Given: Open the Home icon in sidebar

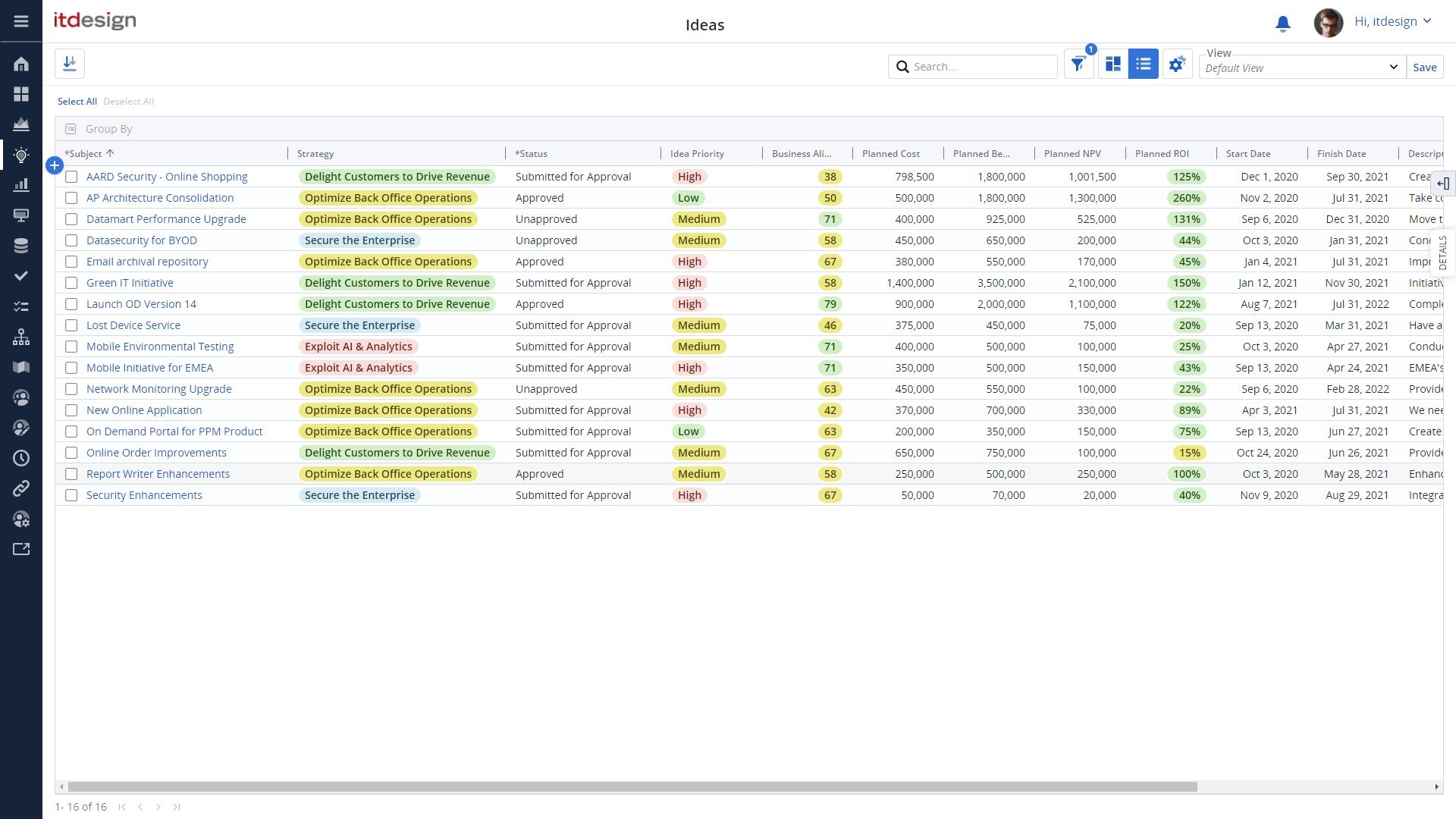Looking at the screenshot, I should [21, 64].
